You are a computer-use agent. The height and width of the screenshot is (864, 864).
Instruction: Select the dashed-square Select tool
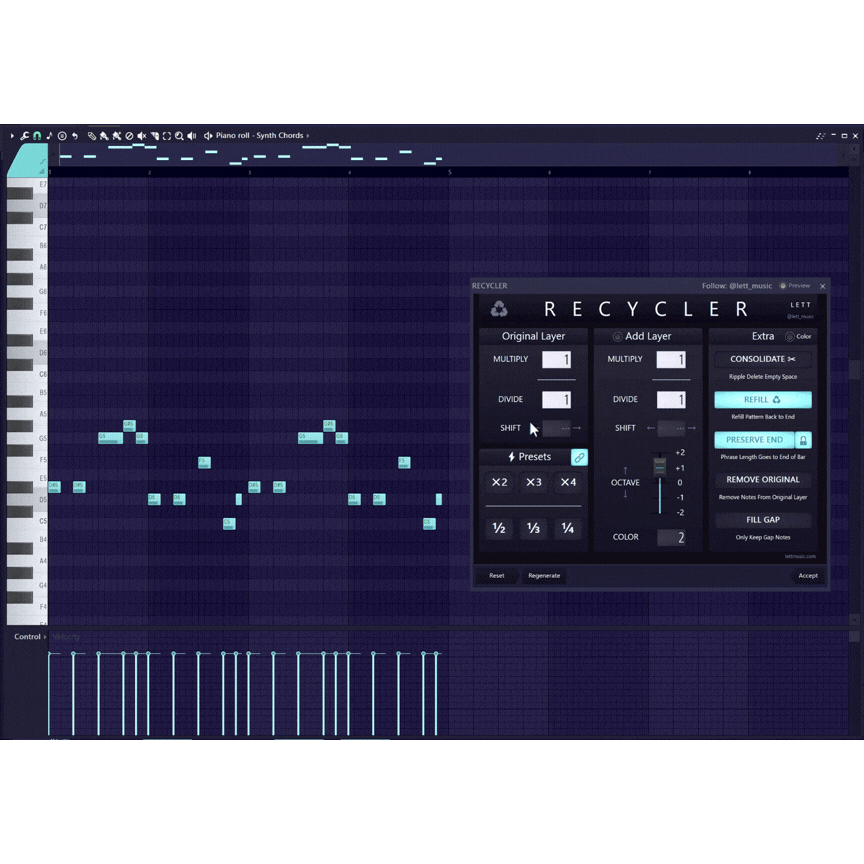click(167, 136)
